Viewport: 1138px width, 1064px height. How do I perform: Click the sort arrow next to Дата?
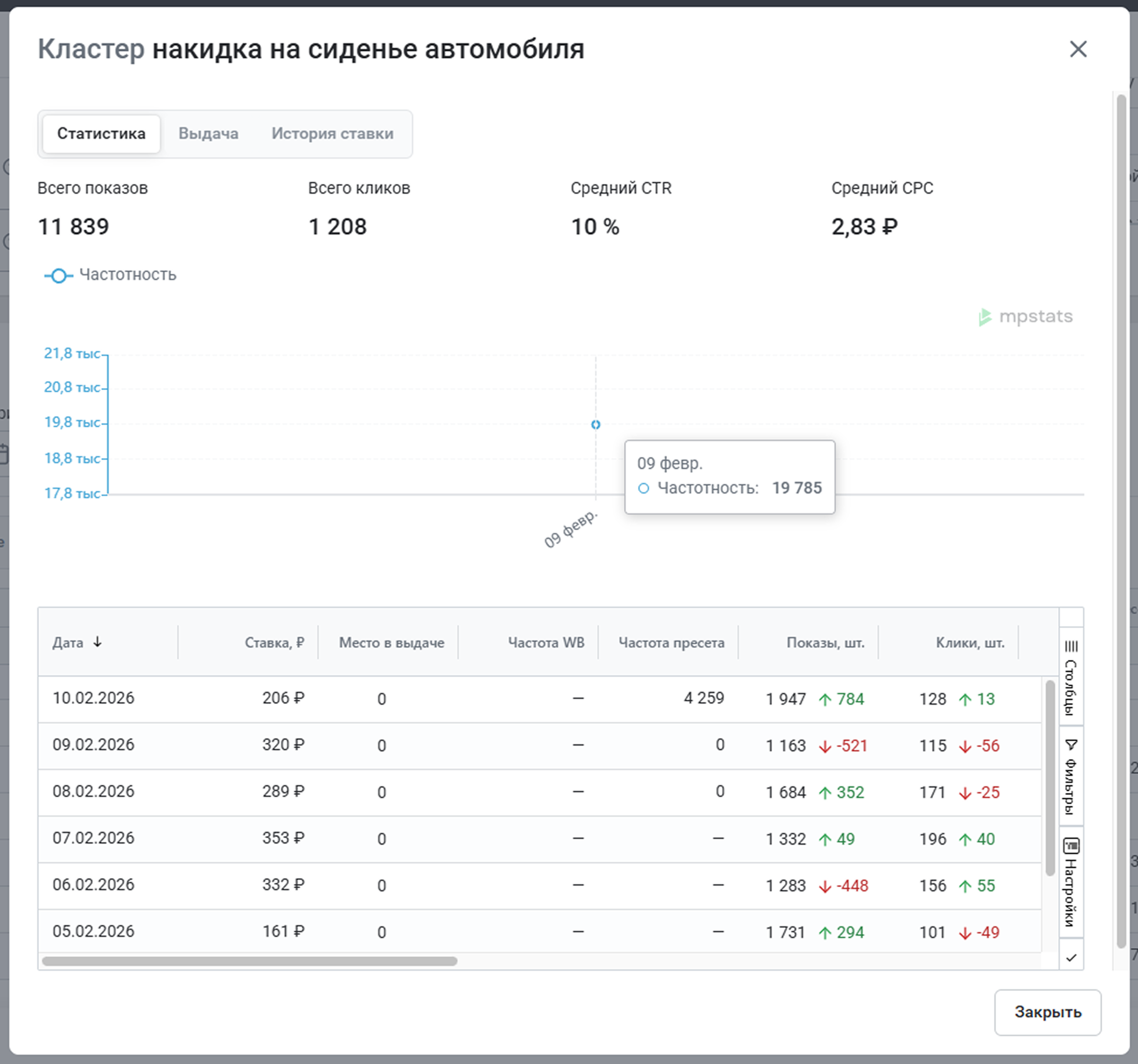(97, 642)
